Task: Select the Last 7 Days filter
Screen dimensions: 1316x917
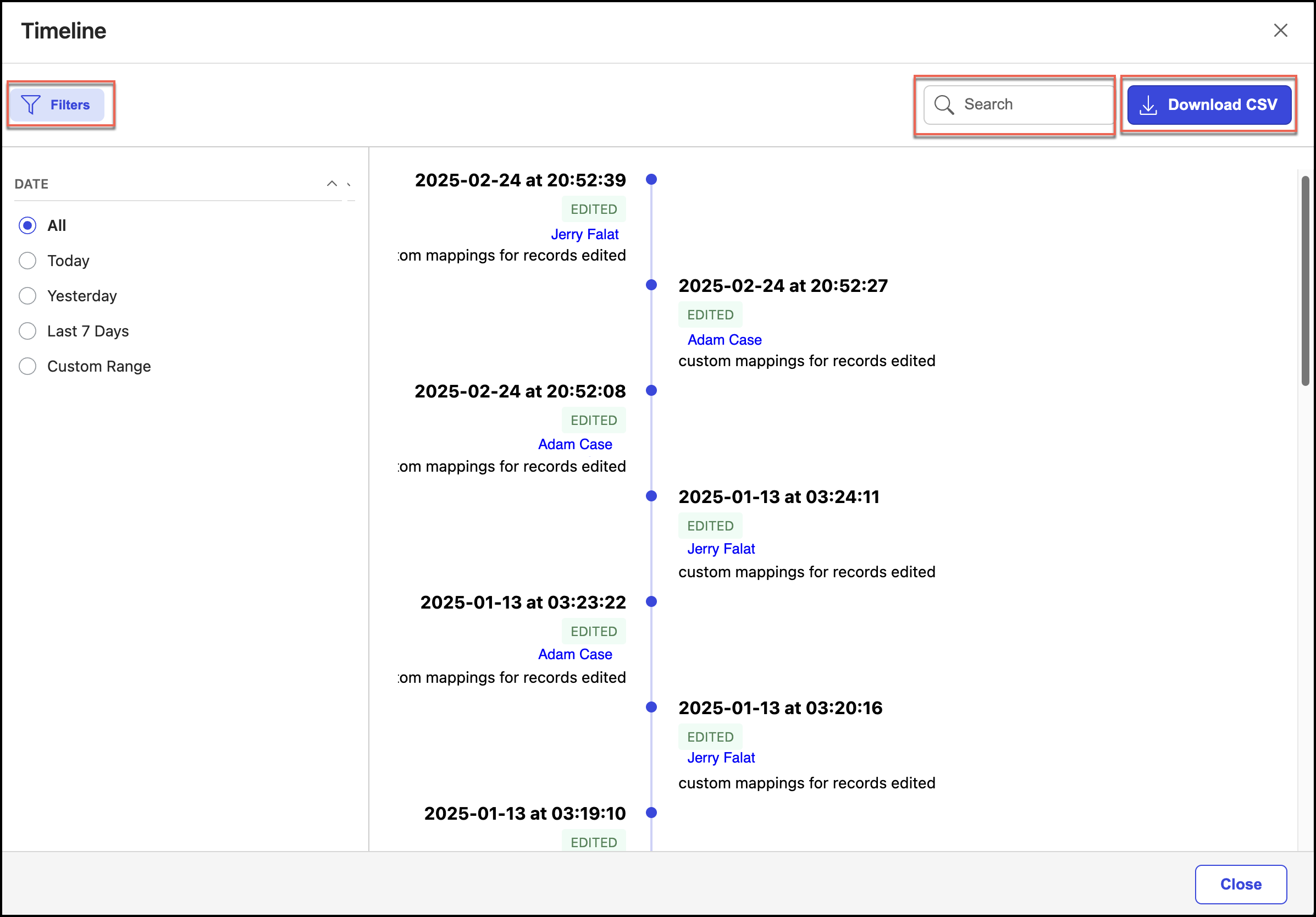Action: coord(27,332)
